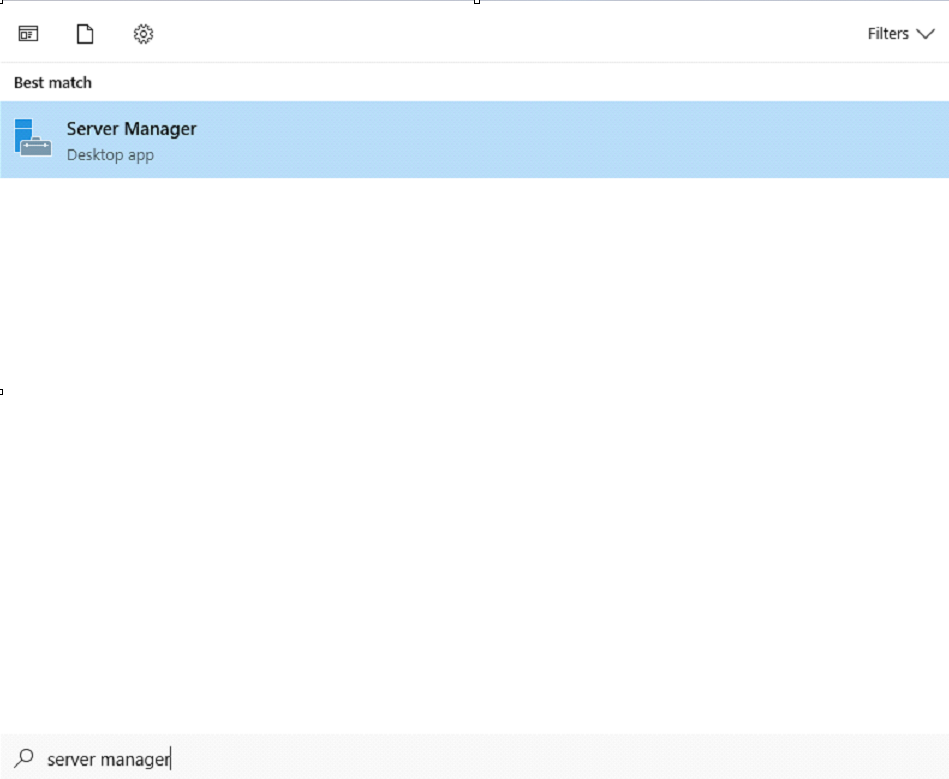Image resolution: width=949 pixels, height=779 pixels.
Task: Click the Server Manager app icon
Action: [x=33, y=139]
